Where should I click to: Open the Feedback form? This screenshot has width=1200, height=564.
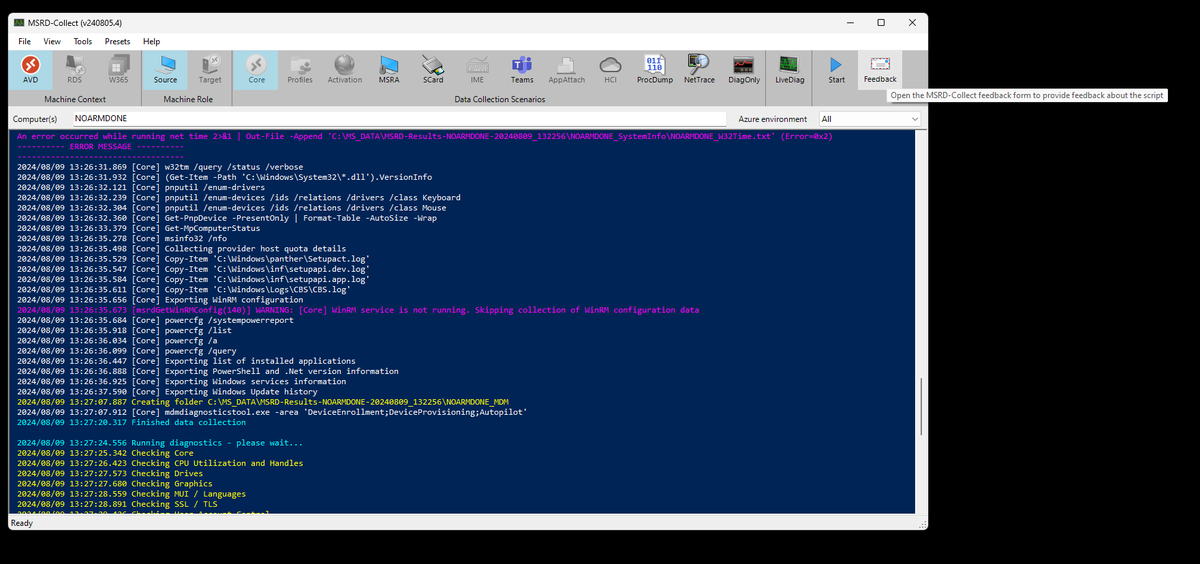(x=880, y=69)
